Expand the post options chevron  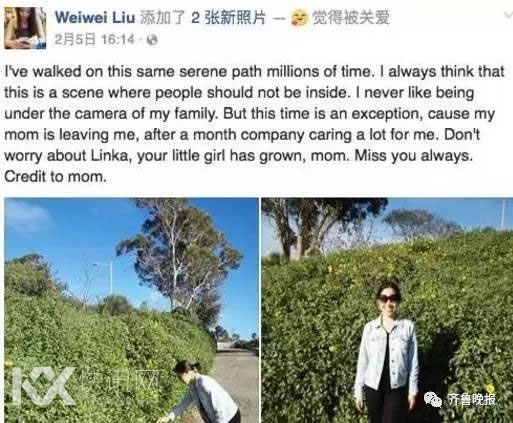tap(508, 15)
